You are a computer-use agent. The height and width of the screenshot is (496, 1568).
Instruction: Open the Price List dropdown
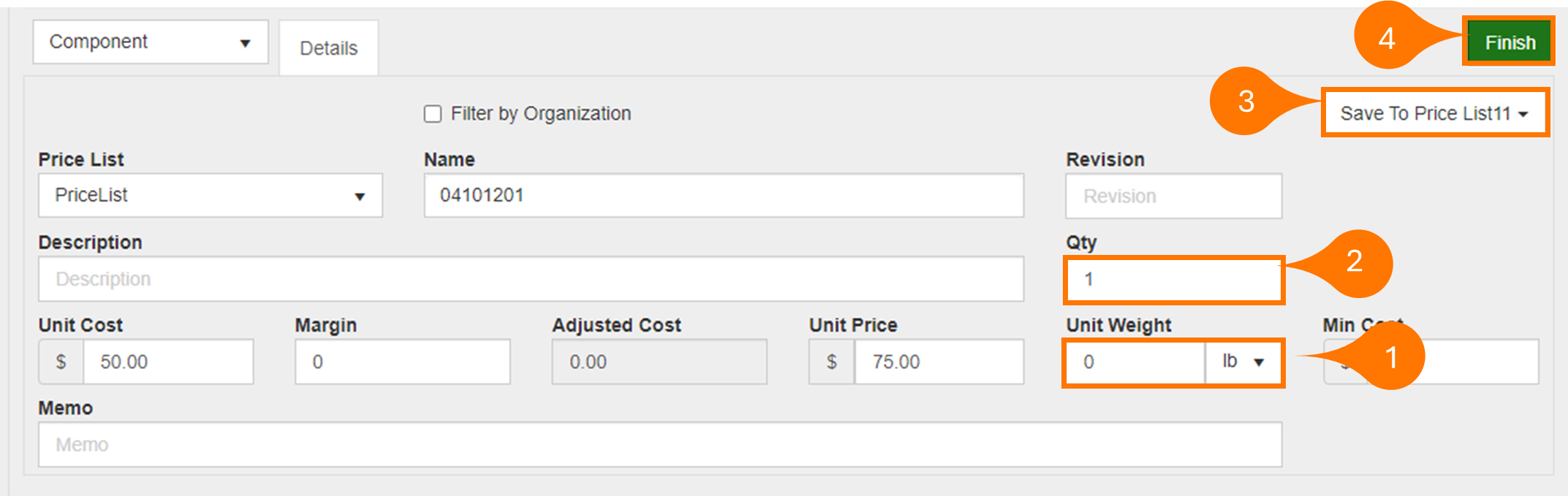(210, 196)
